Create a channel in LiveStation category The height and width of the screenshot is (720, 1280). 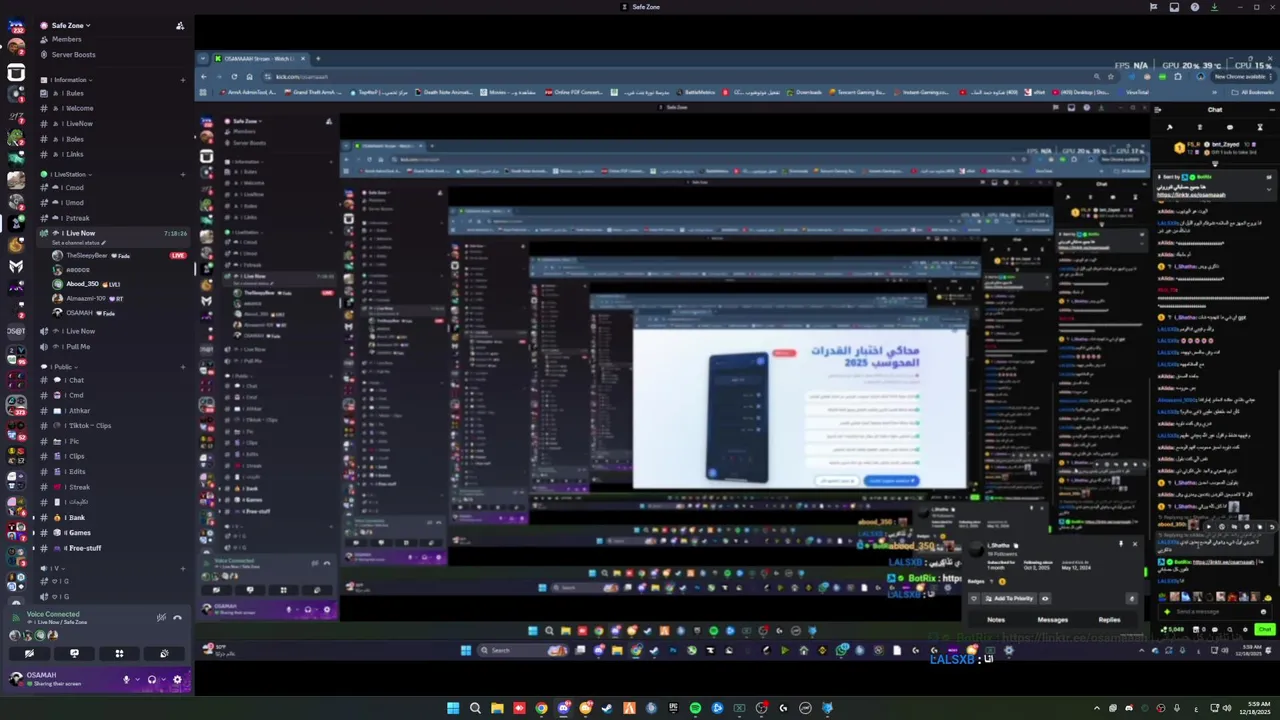pyautogui.click(x=182, y=175)
